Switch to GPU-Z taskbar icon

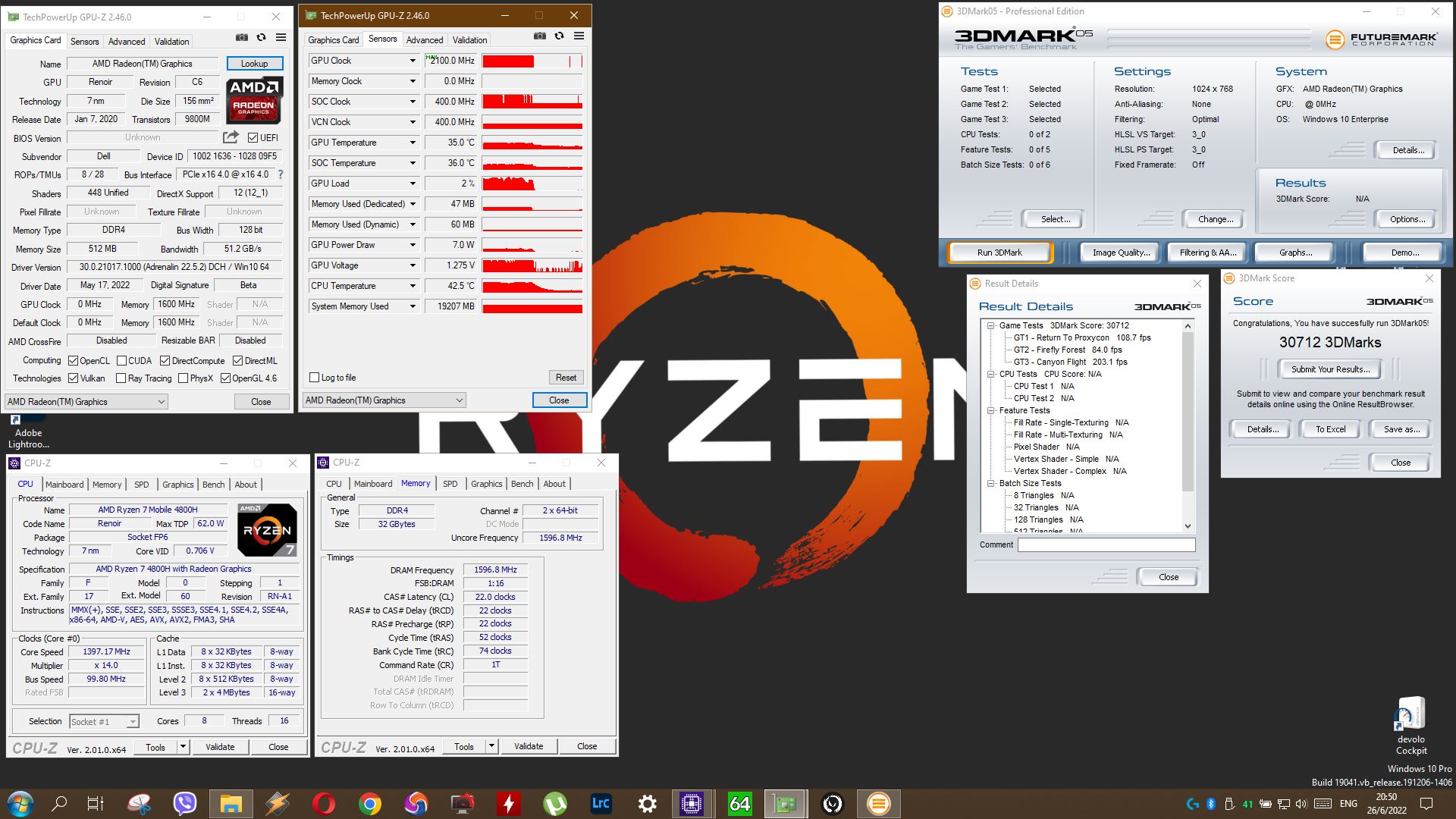[785, 803]
